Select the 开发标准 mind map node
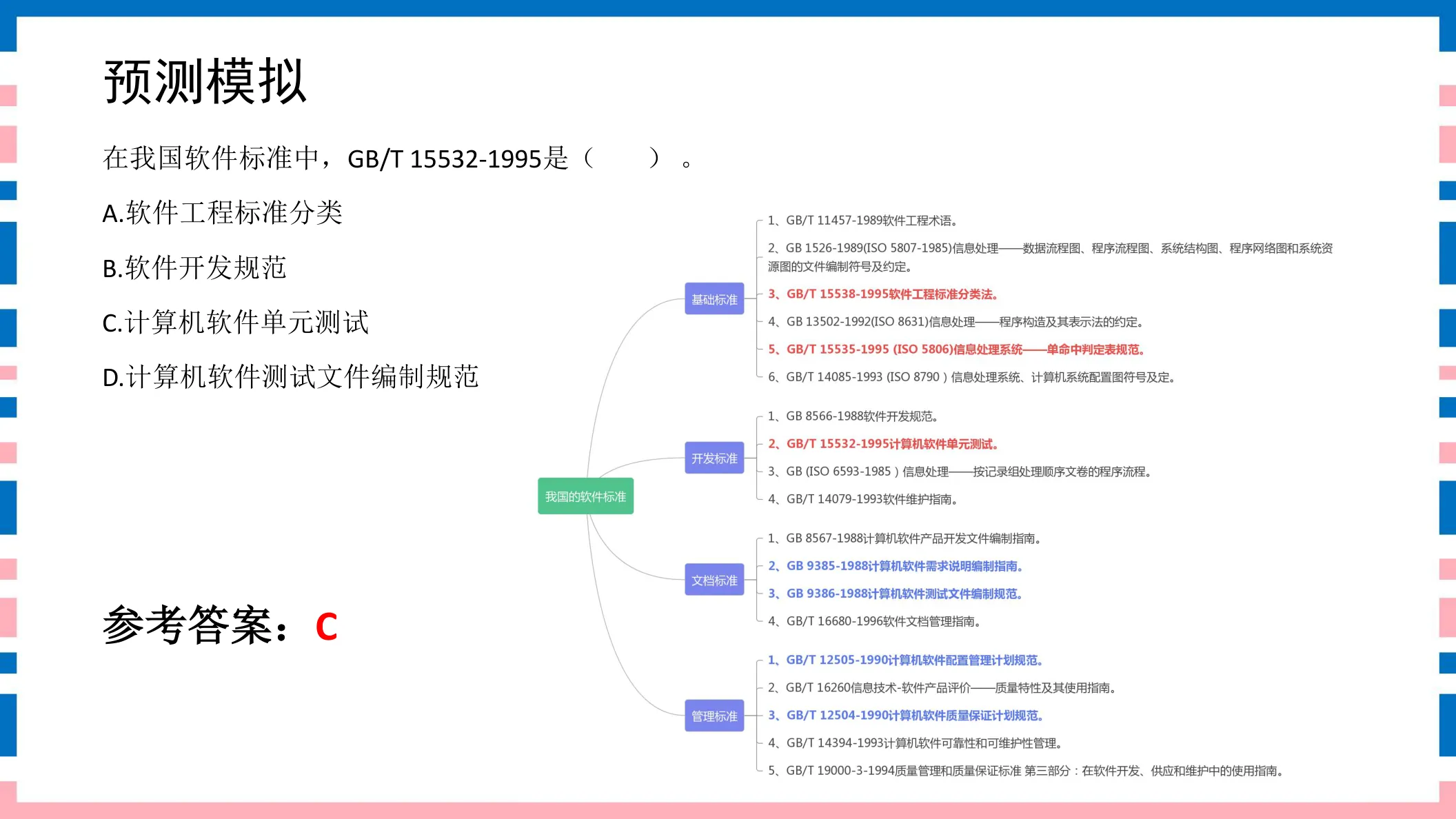This screenshot has width=1456, height=819. 714,458
